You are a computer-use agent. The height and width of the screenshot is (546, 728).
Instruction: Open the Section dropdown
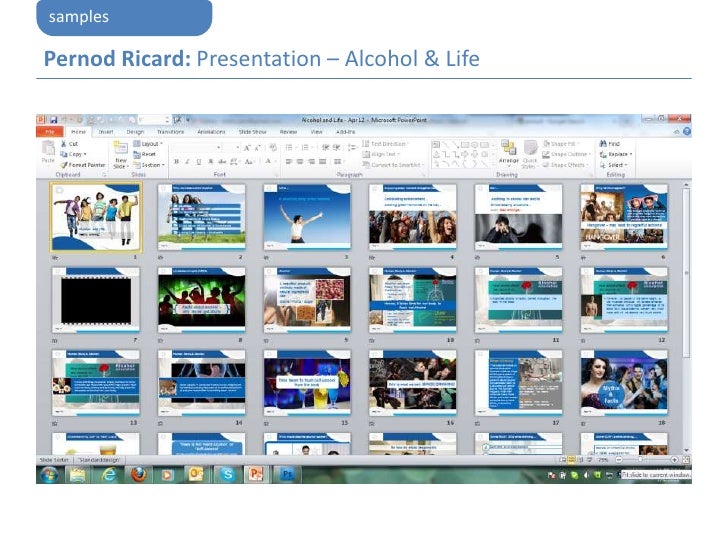tap(149, 165)
